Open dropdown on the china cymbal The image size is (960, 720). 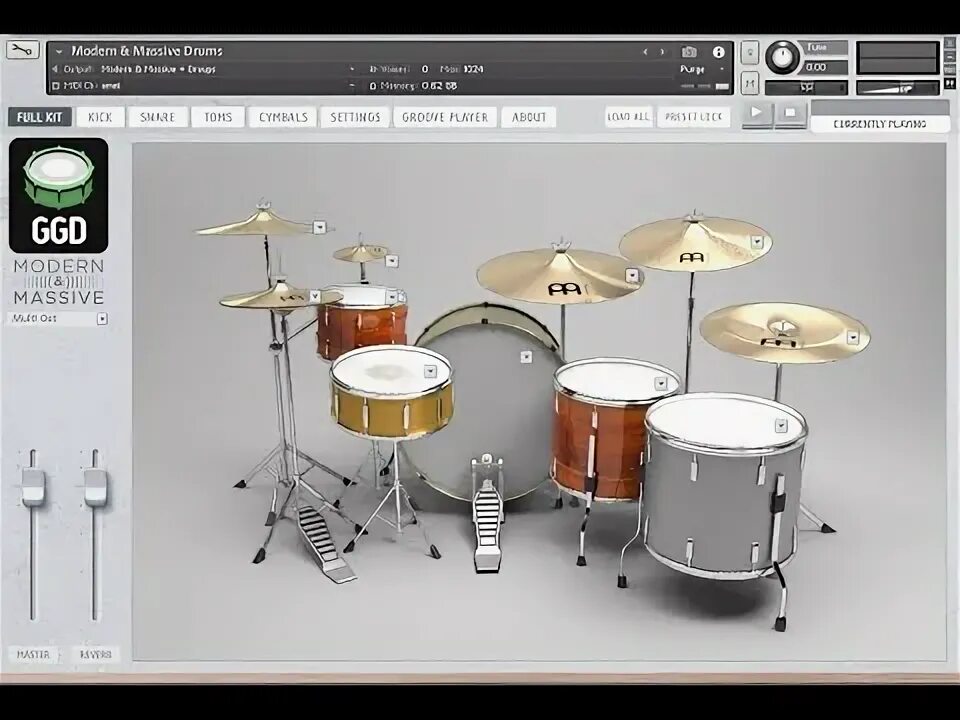[853, 337]
